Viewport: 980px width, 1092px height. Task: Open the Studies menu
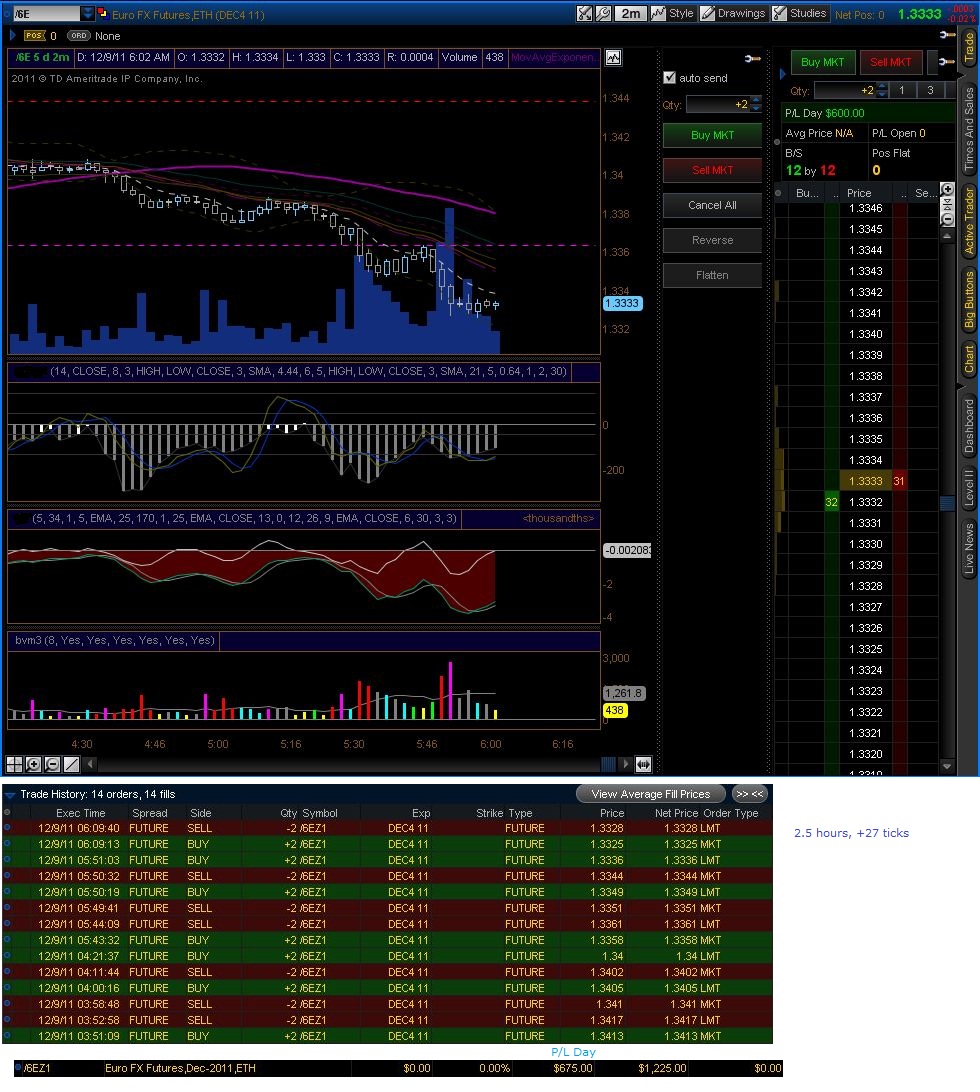click(x=800, y=13)
